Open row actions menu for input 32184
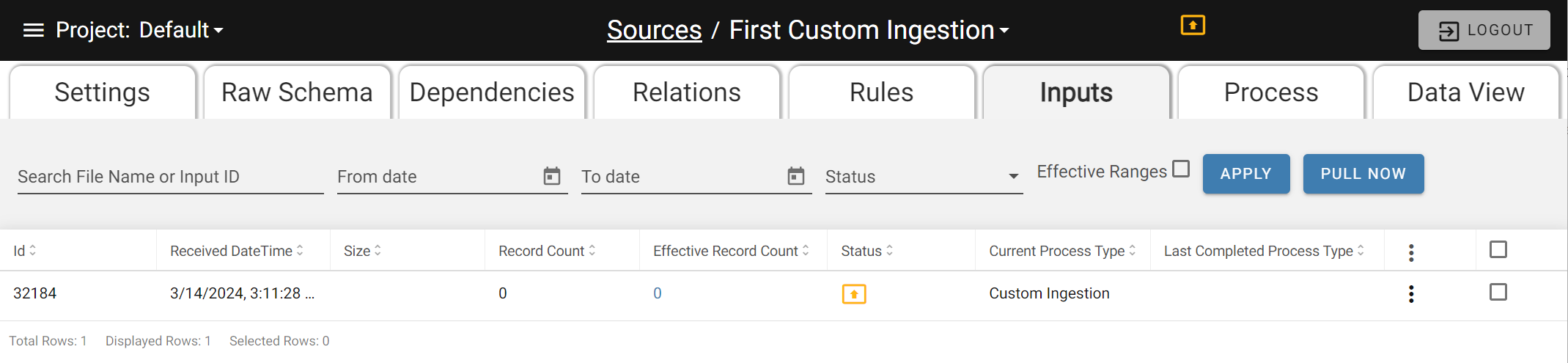The image size is (1568, 363). pos(1411,294)
